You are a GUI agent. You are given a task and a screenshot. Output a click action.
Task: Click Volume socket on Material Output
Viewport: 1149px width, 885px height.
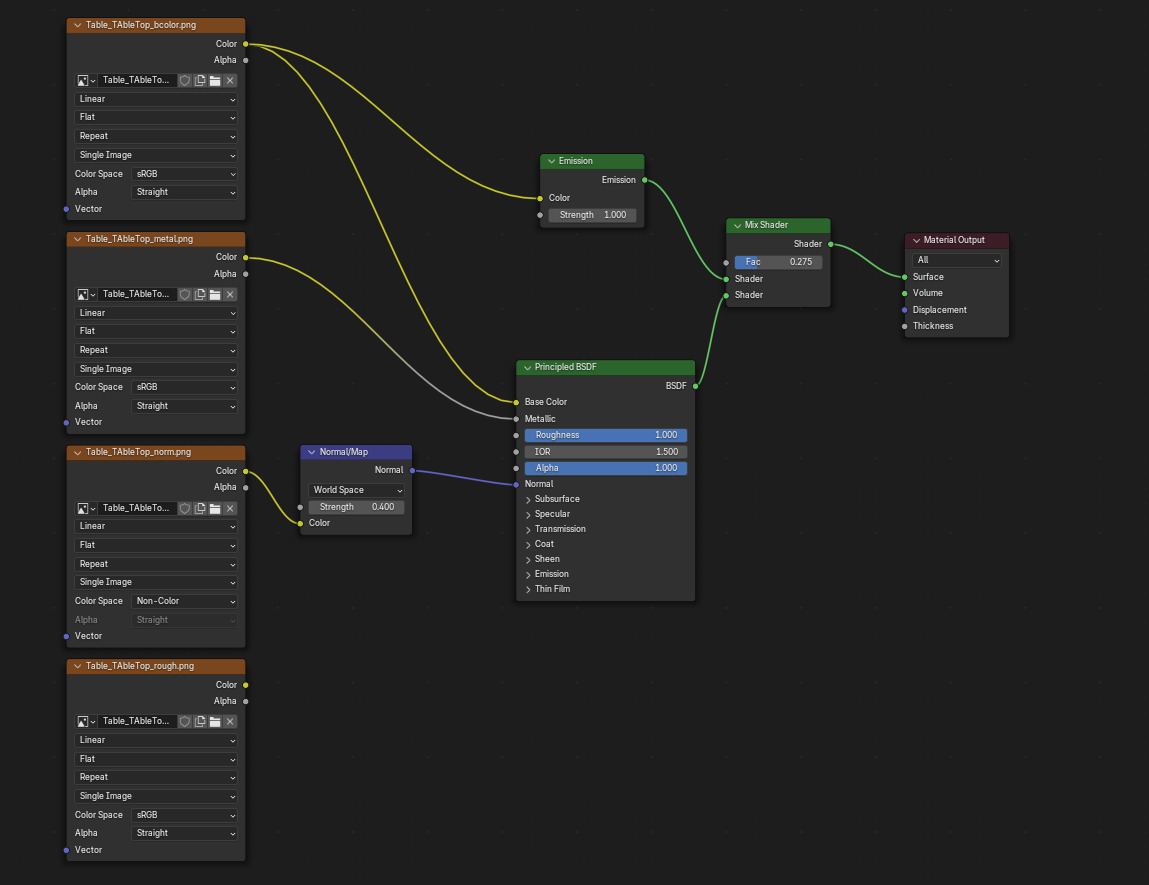905,294
